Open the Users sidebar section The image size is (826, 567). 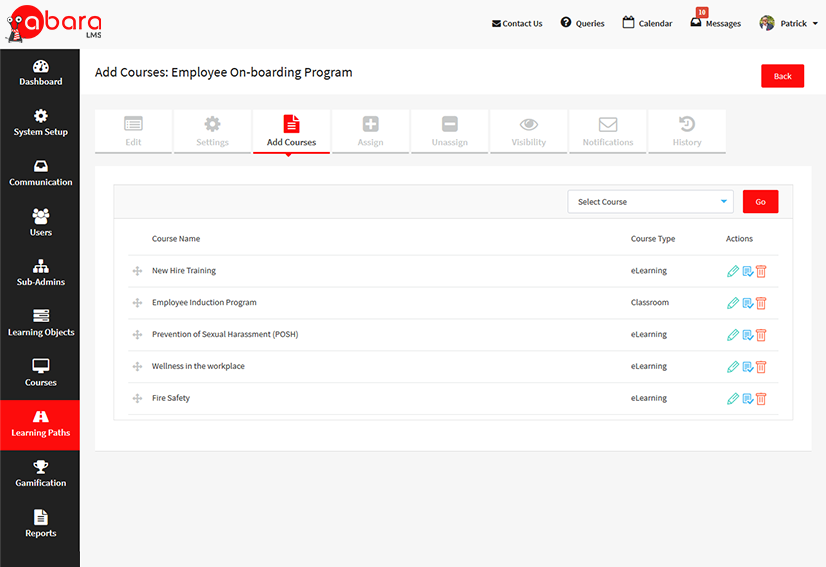(41, 224)
